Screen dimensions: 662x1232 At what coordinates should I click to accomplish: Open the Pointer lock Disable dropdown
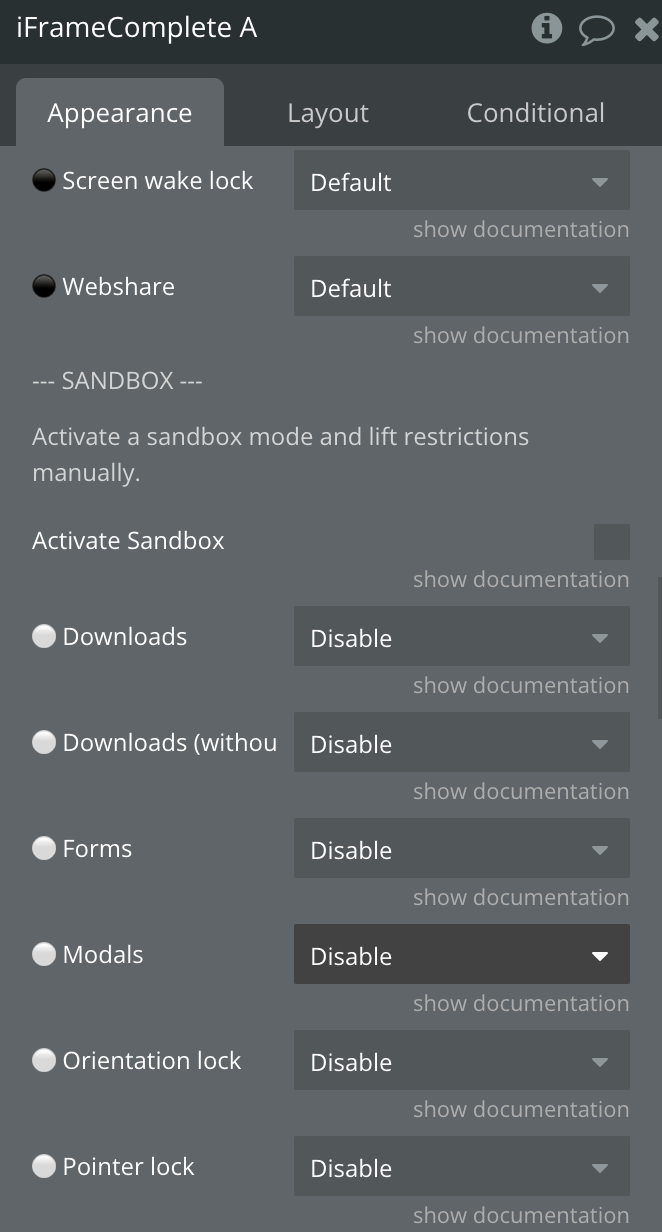coord(462,1167)
